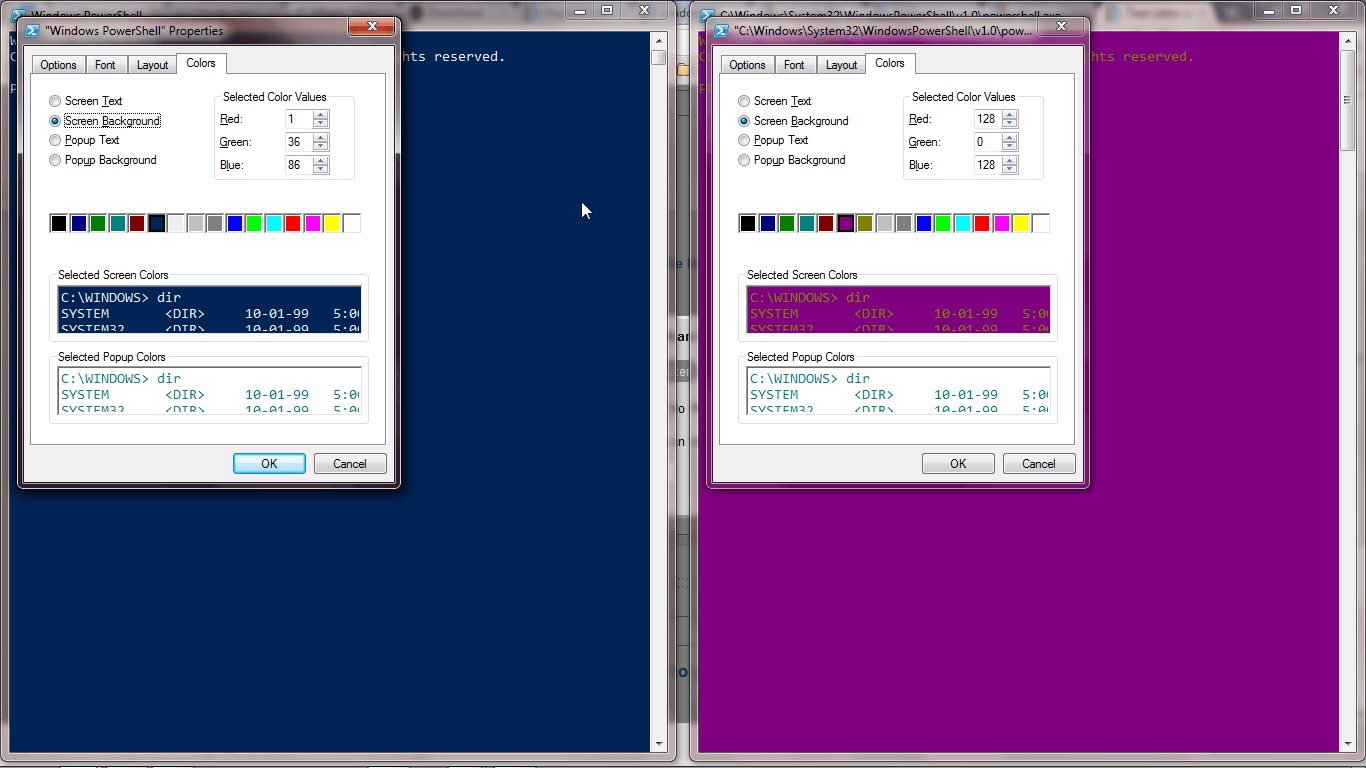The image size is (1366, 768).
Task: Pick red swatch in navy-themed Properties dialog
Action: pos(293,223)
